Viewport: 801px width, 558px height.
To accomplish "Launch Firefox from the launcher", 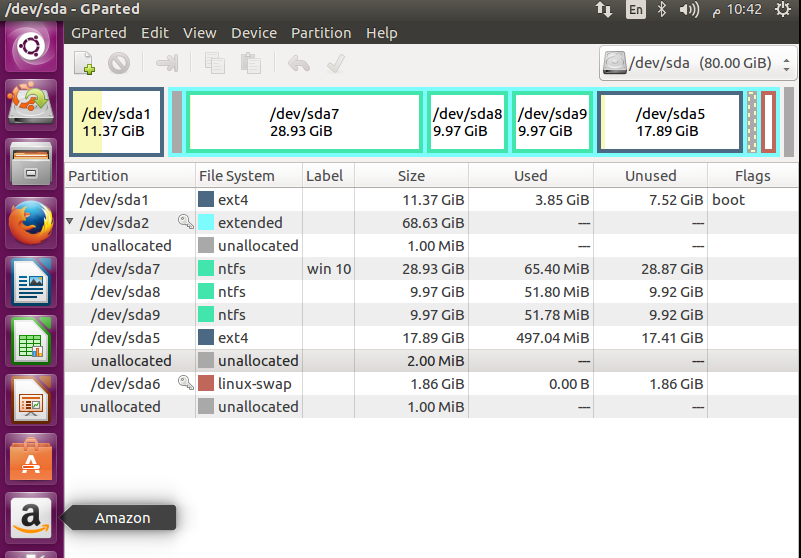I will (31, 223).
